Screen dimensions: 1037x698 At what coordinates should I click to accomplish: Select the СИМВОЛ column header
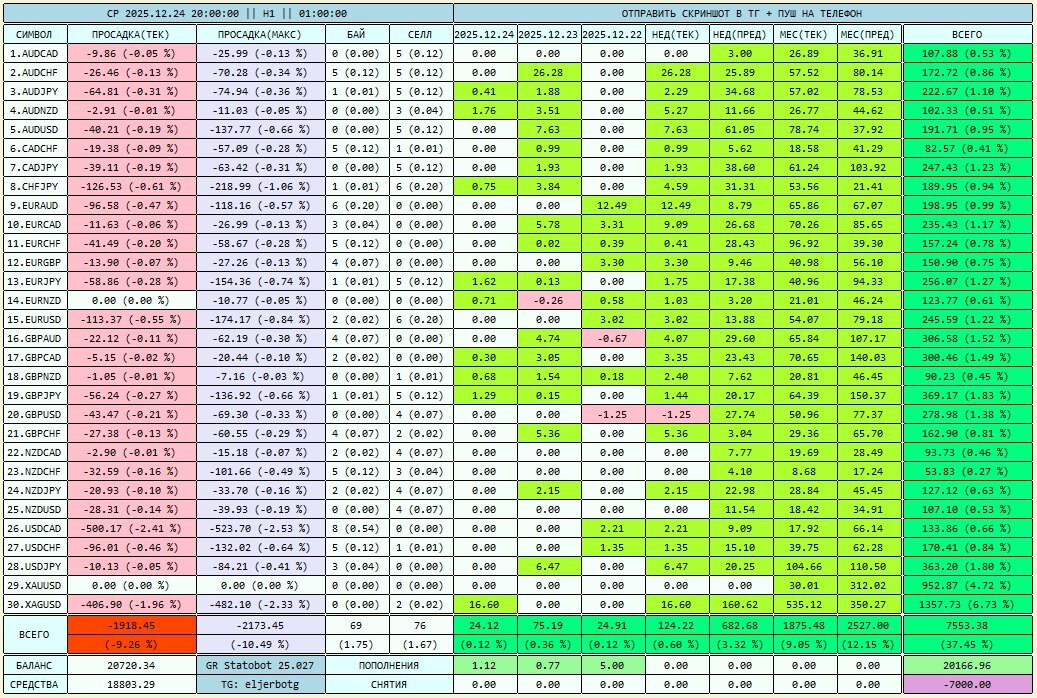pos(34,34)
